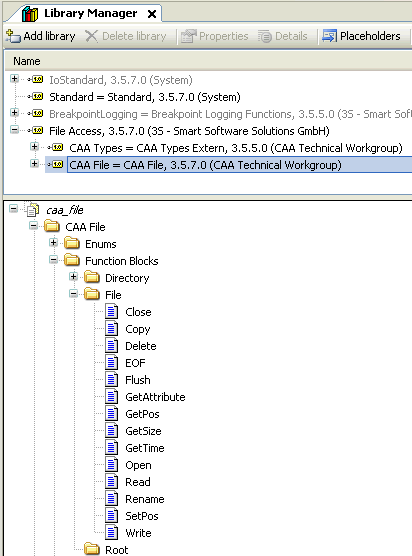
Task: Click the Details toolbar button
Action: pos(283,36)
